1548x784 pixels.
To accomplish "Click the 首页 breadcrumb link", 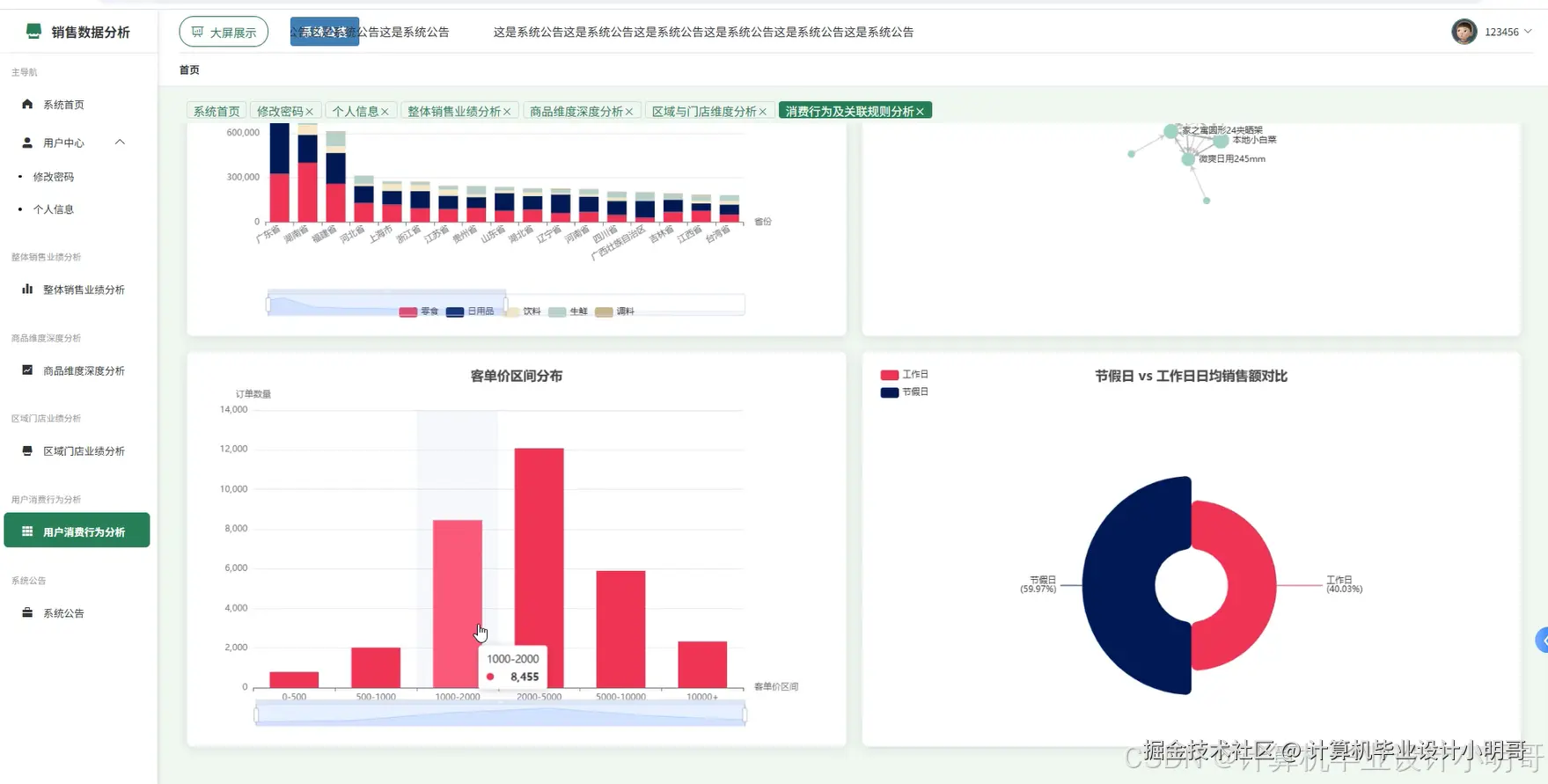I will (x=189, y=70).
